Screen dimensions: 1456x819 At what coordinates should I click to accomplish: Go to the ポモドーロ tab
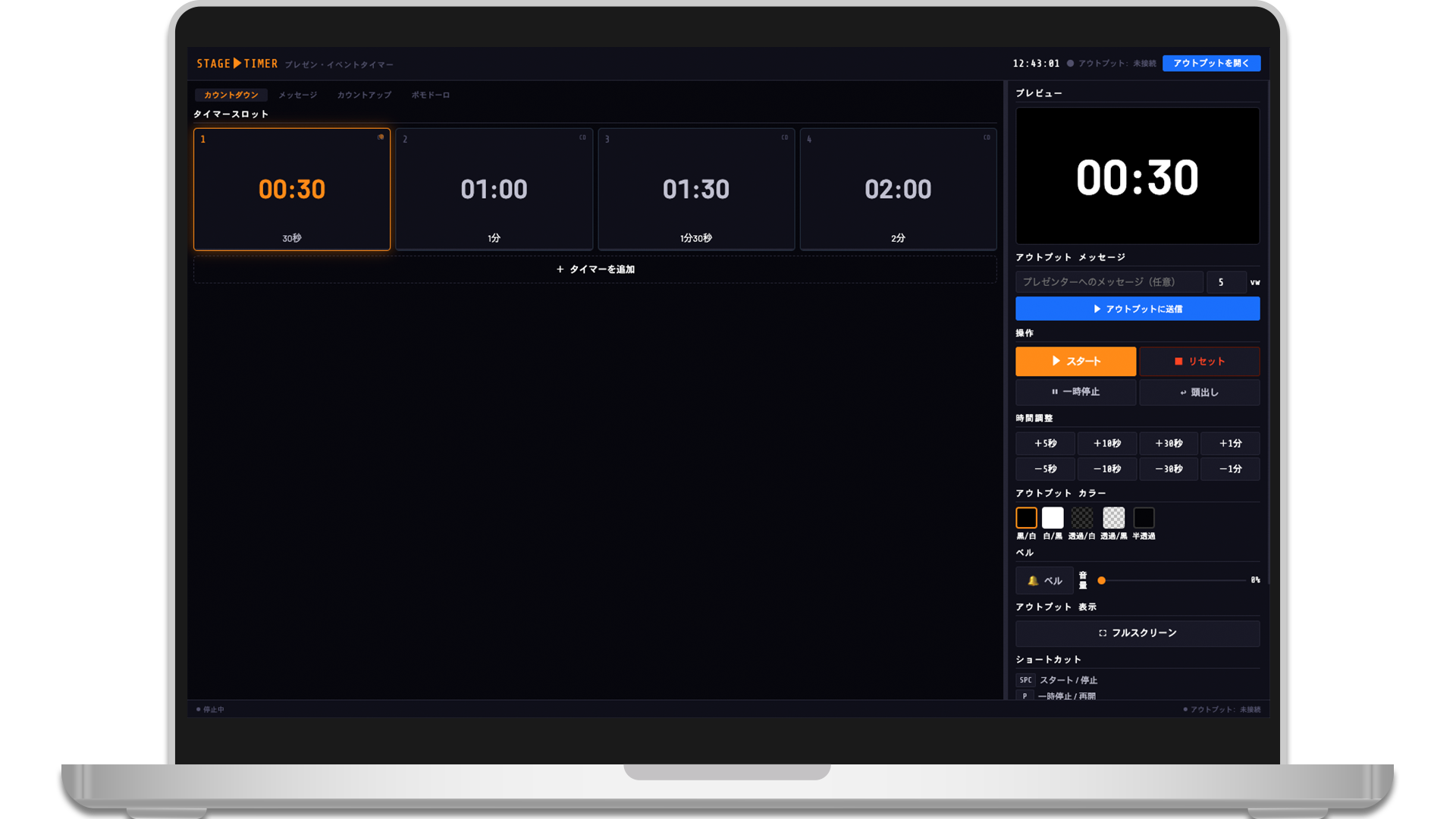(x=430, y=95)
